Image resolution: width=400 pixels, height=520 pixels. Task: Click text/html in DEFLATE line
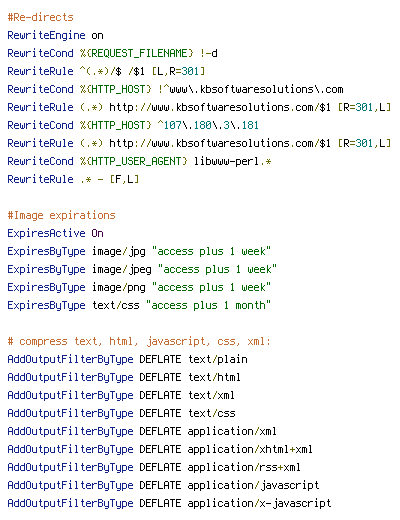click(214, 377)
